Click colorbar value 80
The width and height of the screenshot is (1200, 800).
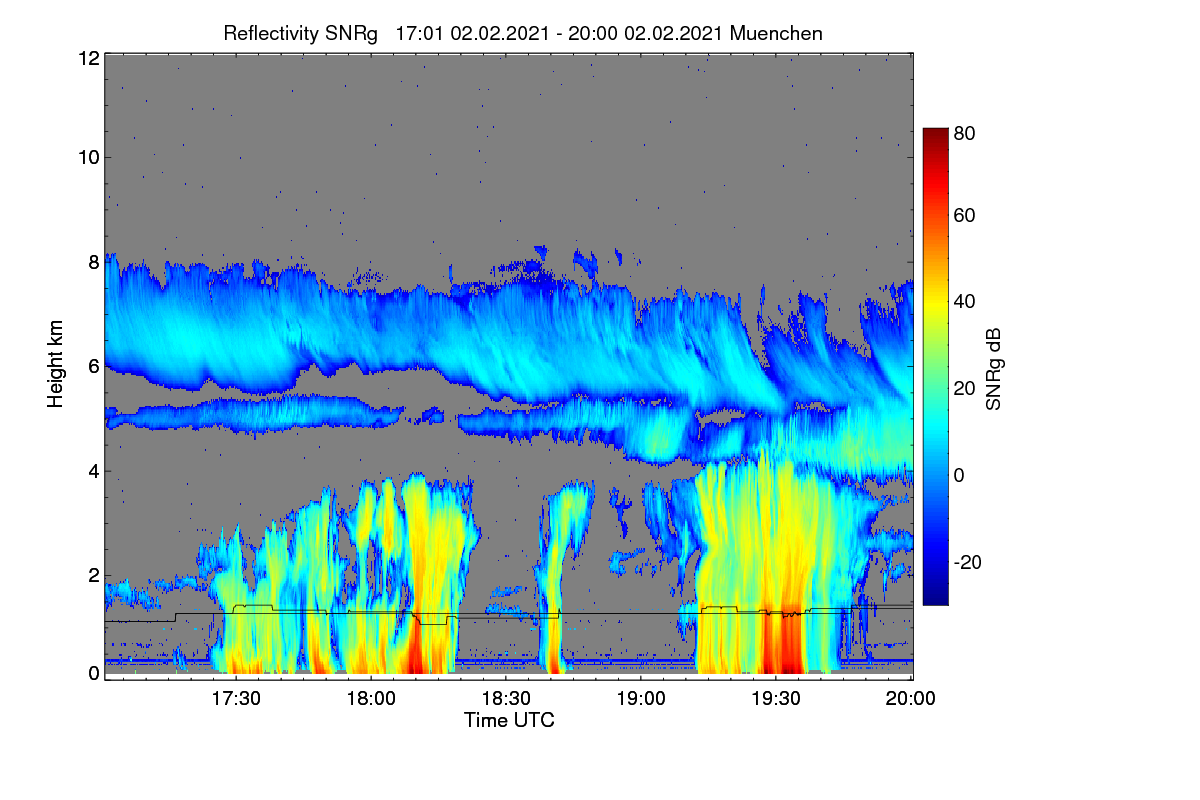pyautogui.click(x=964, y=133)
